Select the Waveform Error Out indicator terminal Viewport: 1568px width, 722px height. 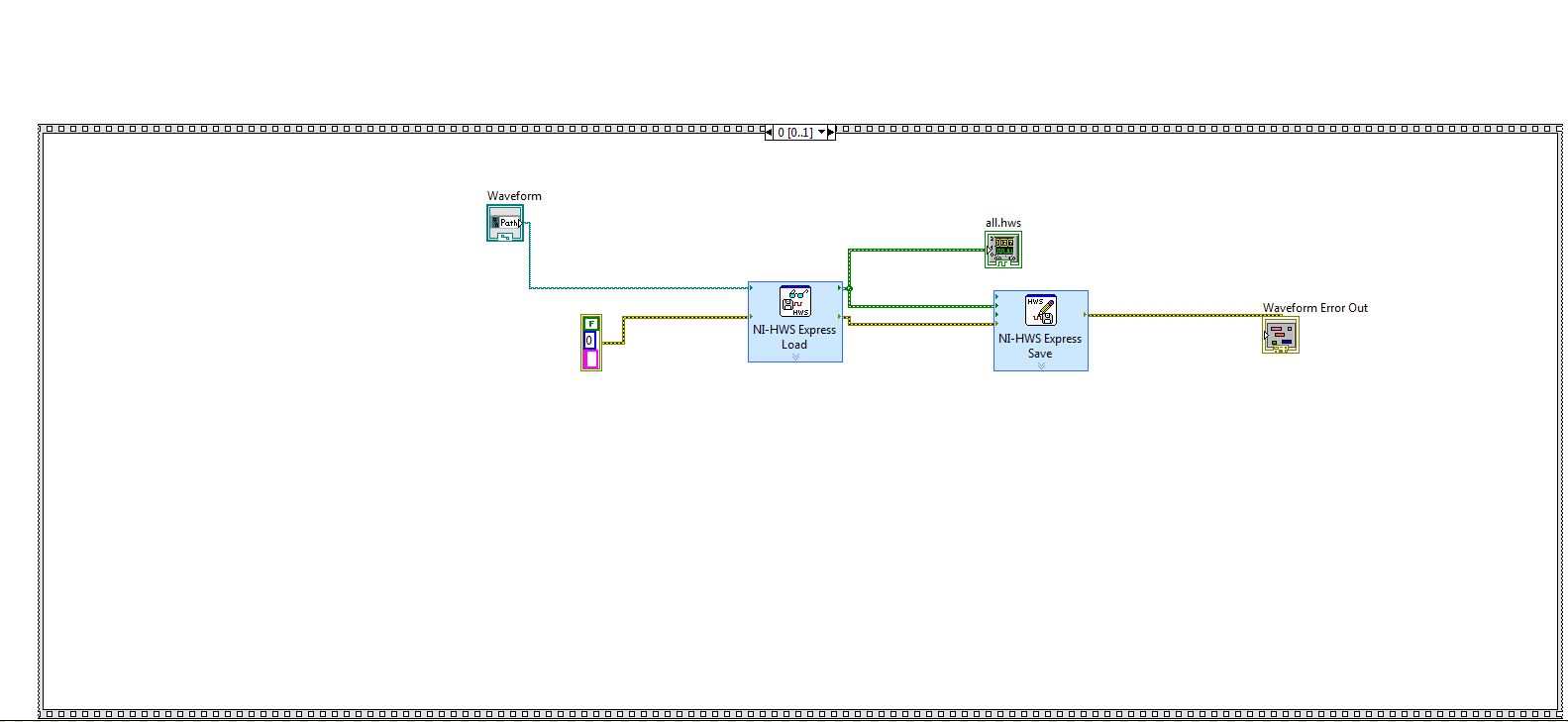[1281, 336]
